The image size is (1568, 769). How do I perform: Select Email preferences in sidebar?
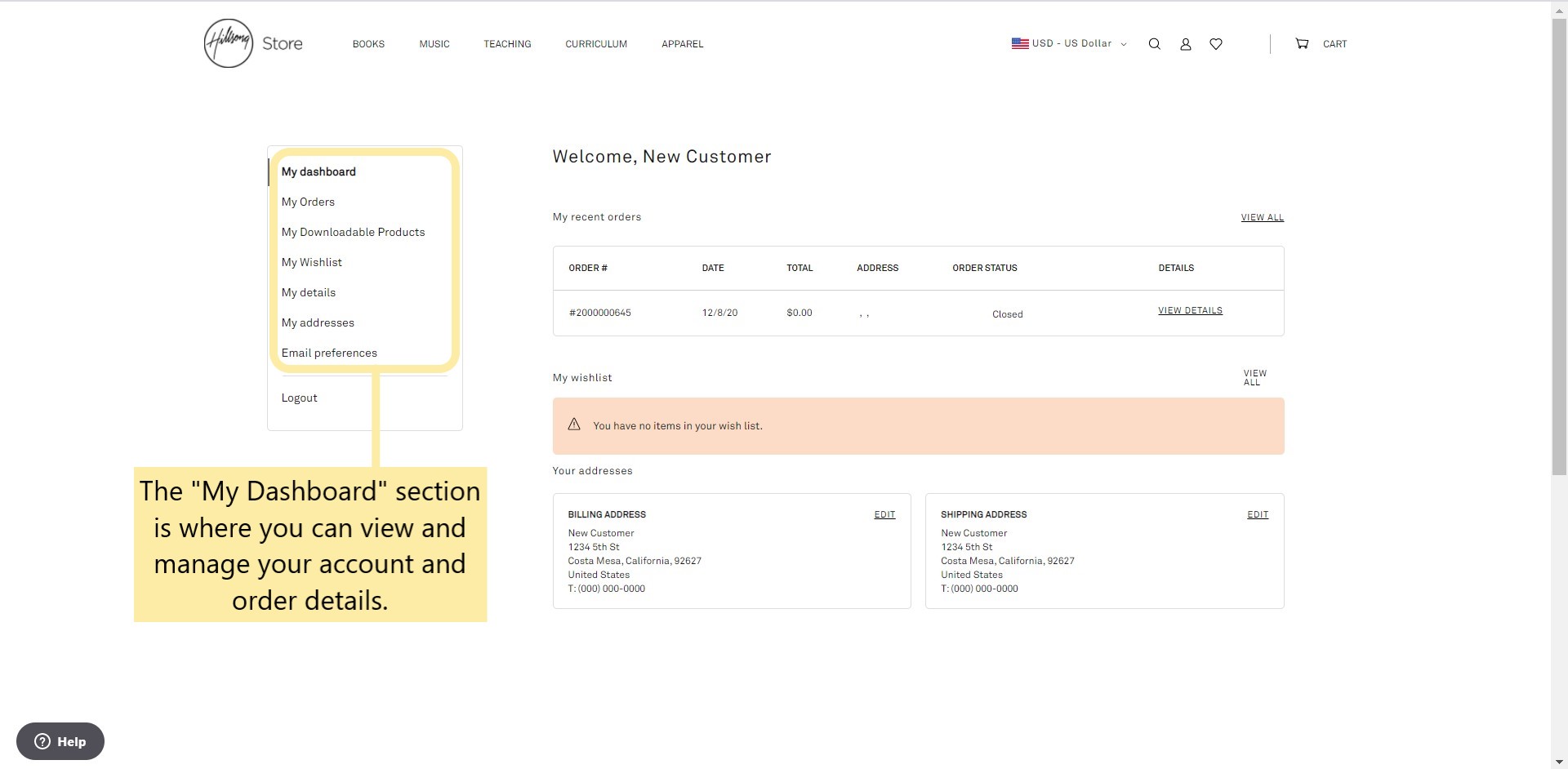[329, 353]
